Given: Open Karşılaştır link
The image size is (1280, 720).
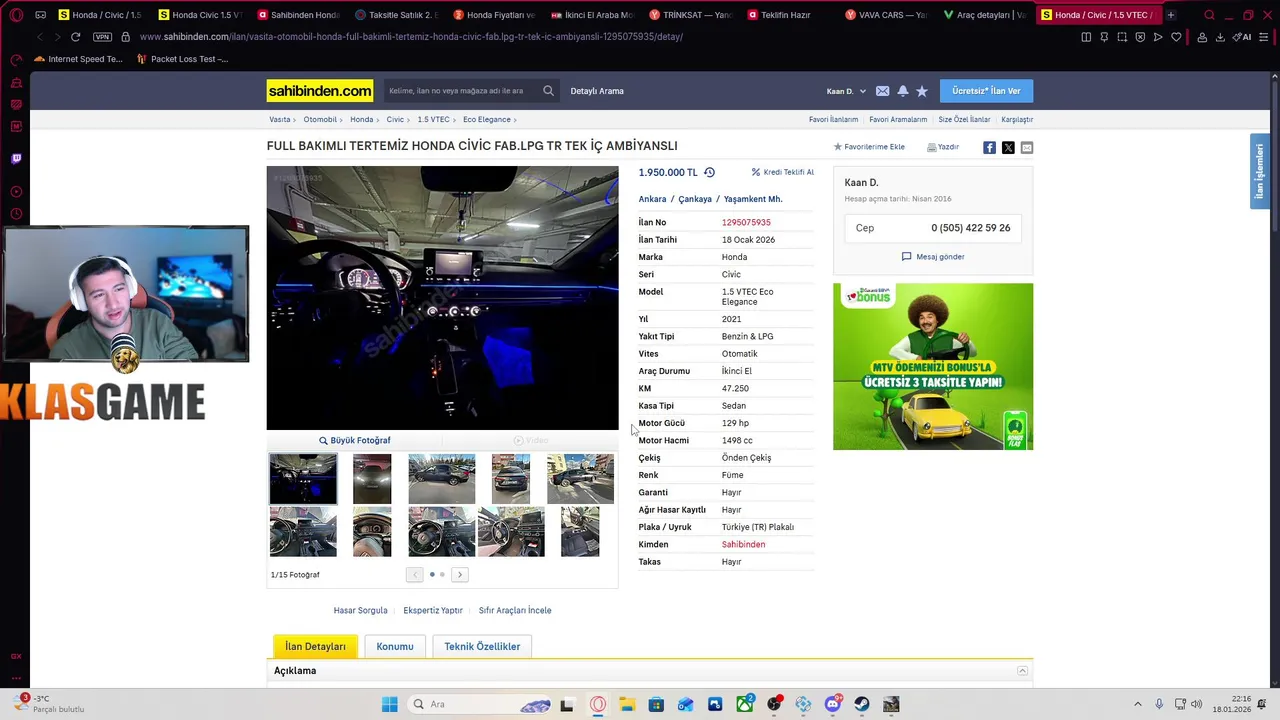Looking at the screenshot, I should (1017, 119).
